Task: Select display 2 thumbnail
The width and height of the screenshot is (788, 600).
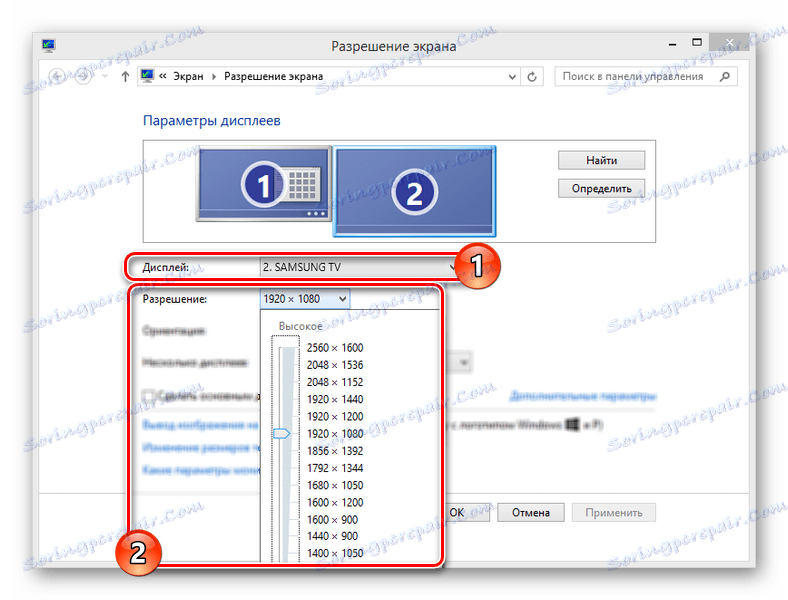Action: [415, 191]
